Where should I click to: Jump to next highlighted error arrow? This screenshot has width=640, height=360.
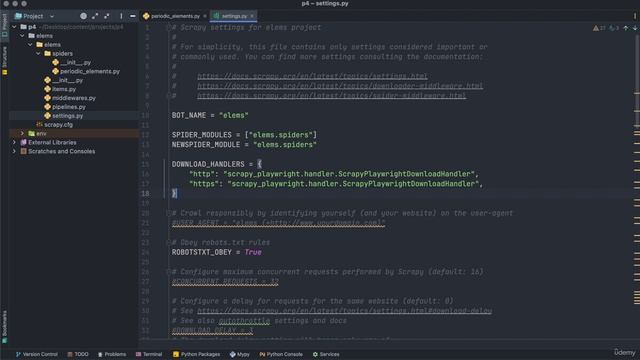(635, 28)
